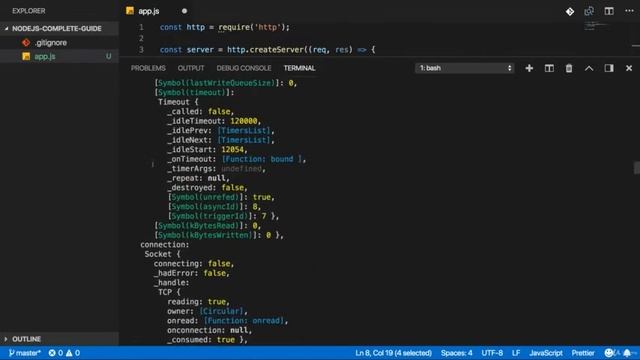The image size is (640, 360).
Task: Click line number 2 in the gutter
Action: [x=141, y=38]
